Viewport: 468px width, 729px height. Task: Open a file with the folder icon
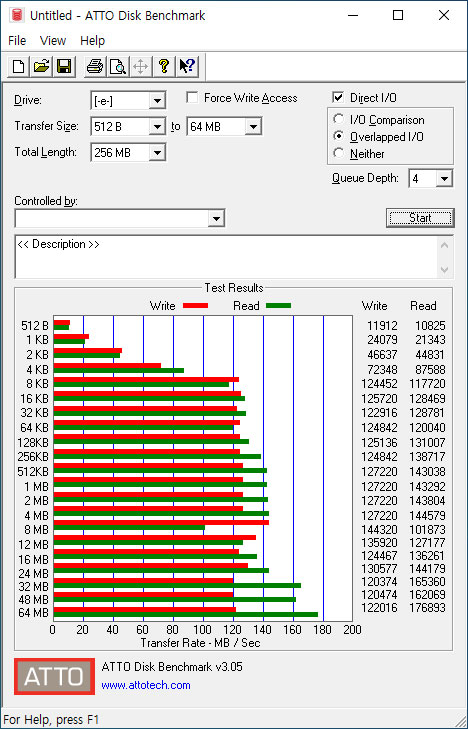41,66
